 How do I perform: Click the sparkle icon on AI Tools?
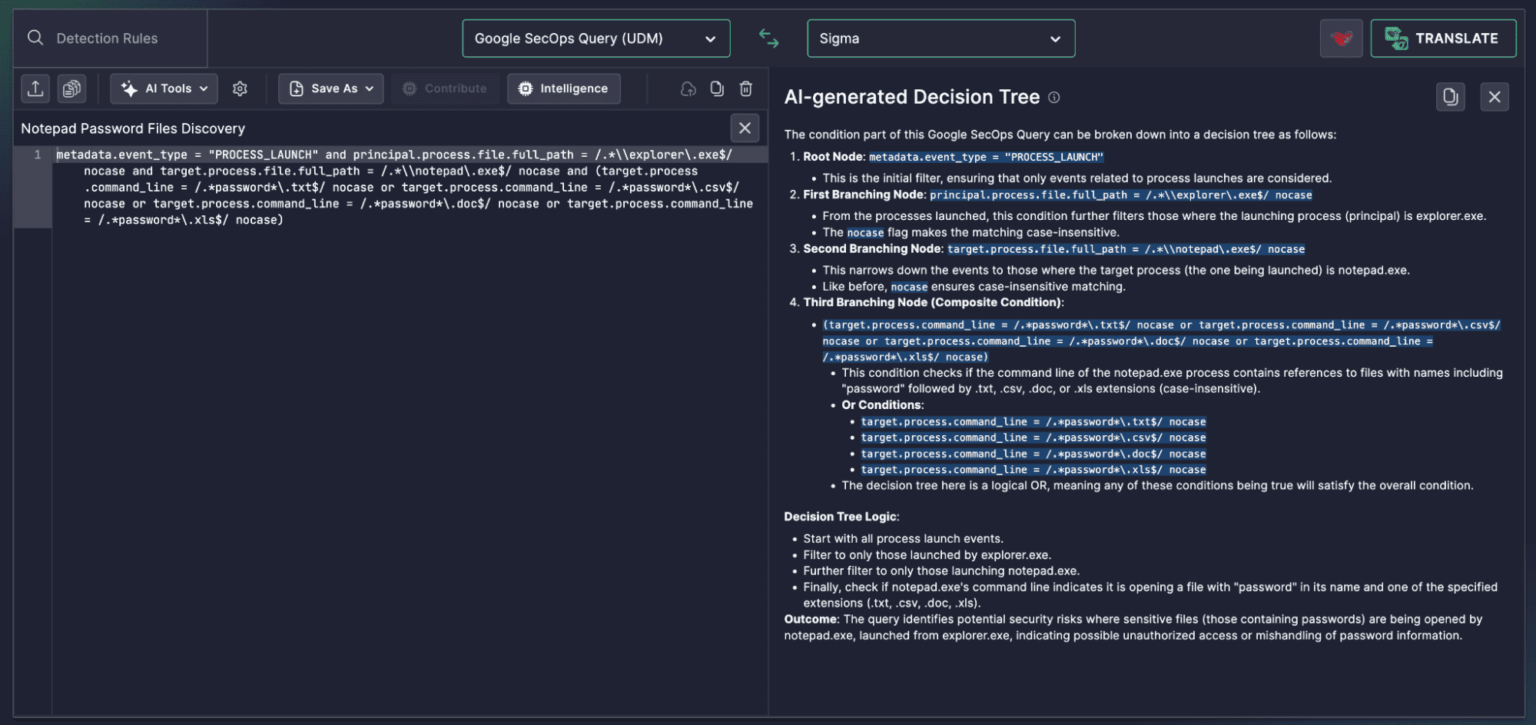click(128, 88)
